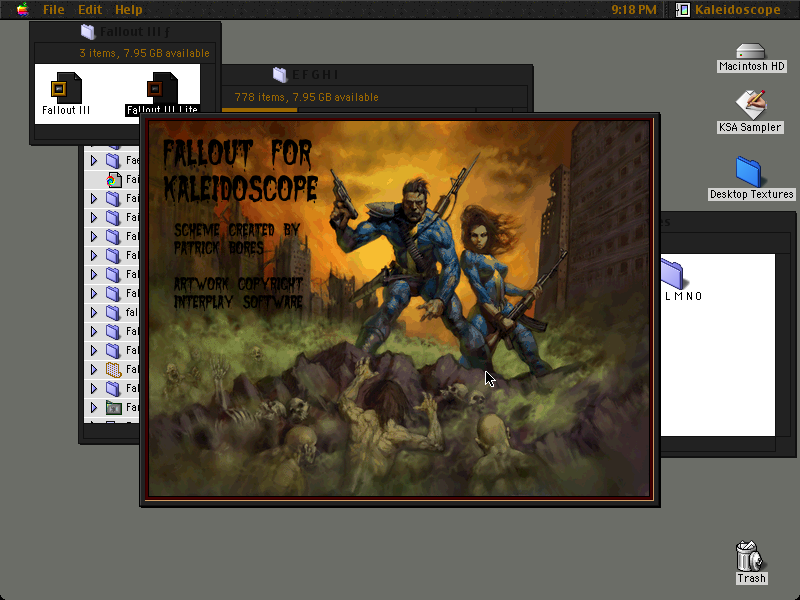
Task: Click the 9:18 PM menu bar clock
Action: 634,10
